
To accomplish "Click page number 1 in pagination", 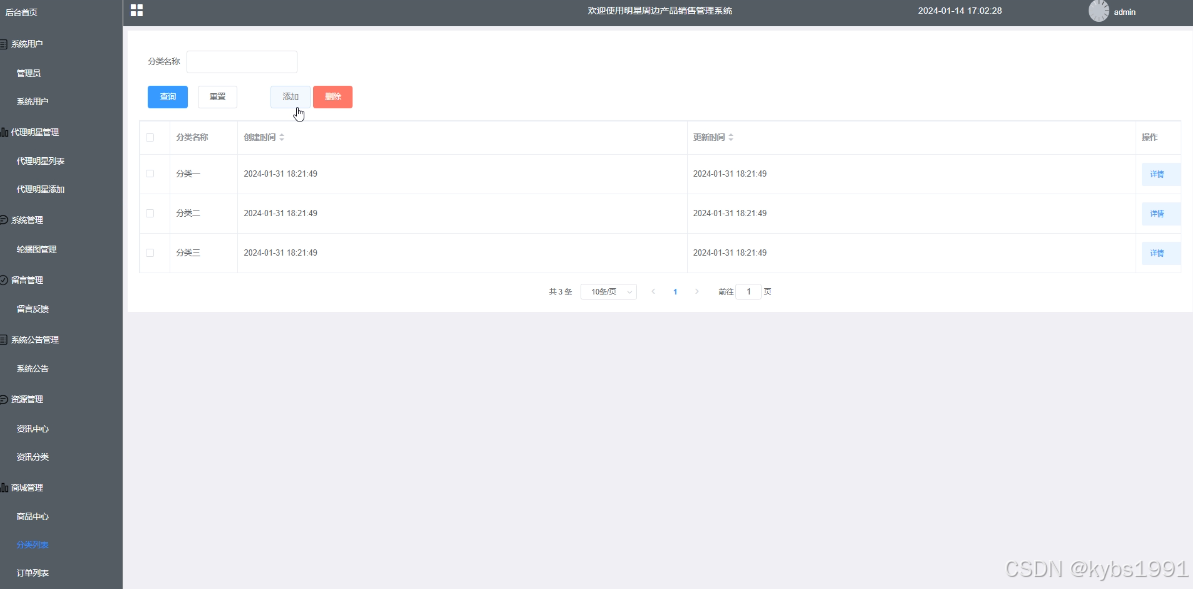I will coord(676,291).
